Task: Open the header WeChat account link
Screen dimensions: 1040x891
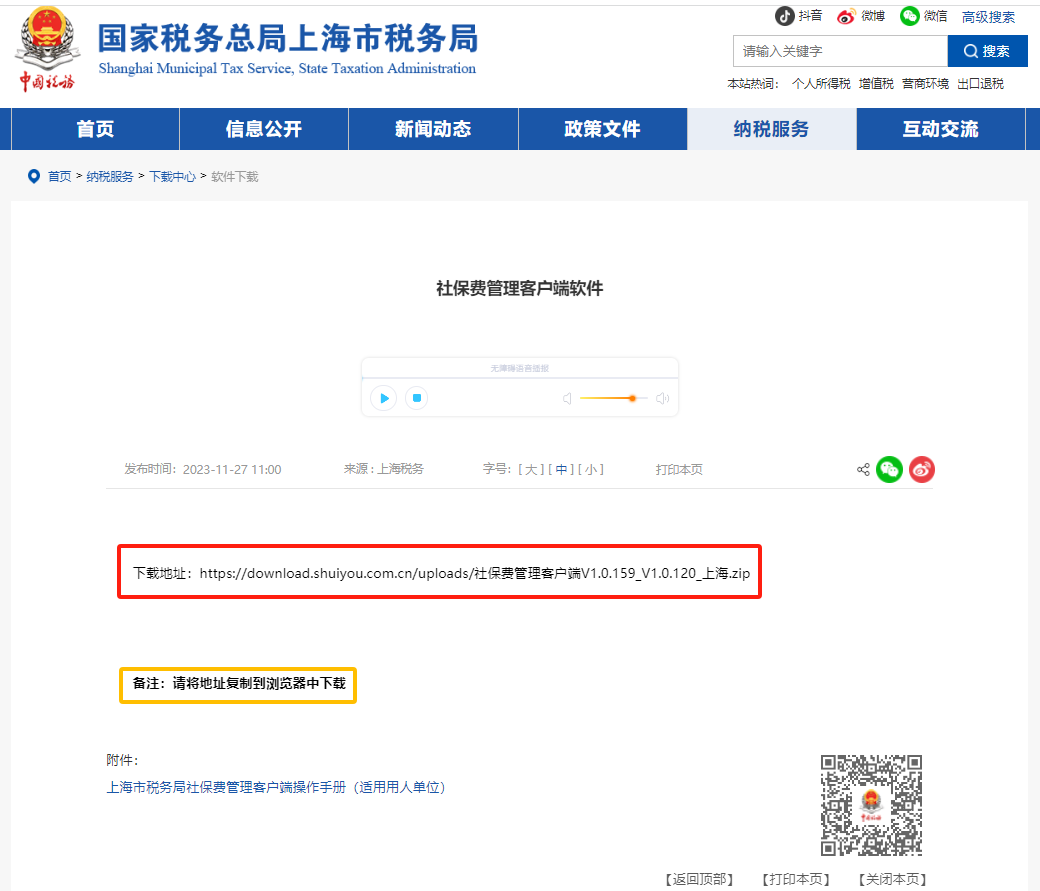Action: click(x=923, y=16)
